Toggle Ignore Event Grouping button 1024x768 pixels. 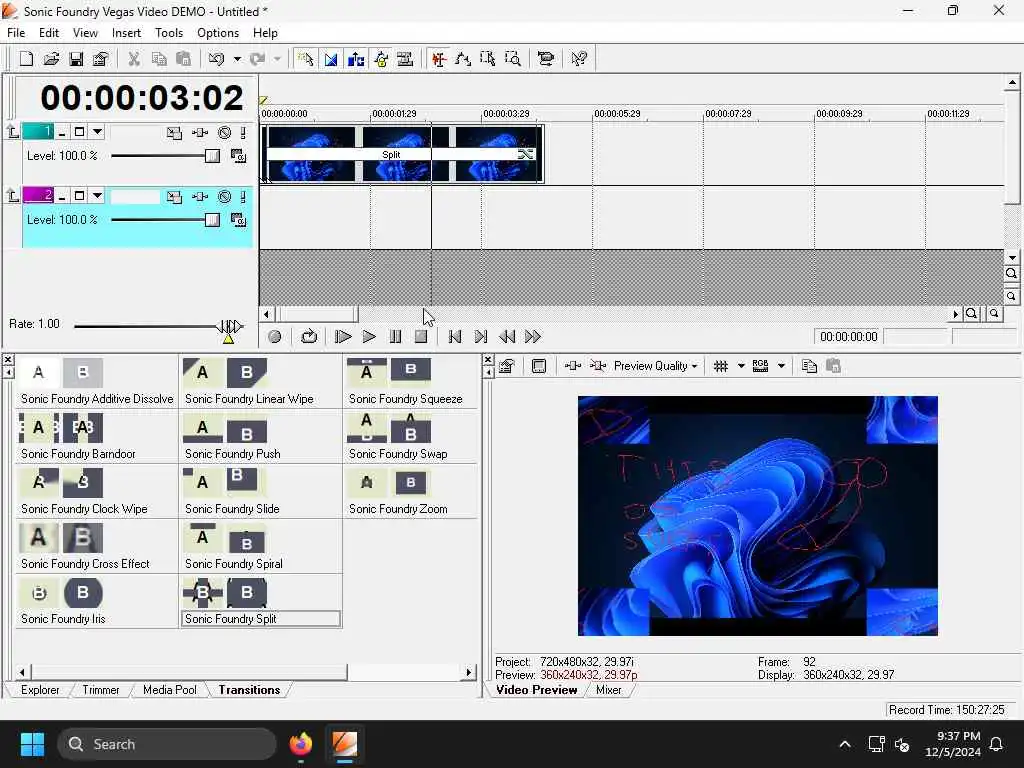click(405, 59)
